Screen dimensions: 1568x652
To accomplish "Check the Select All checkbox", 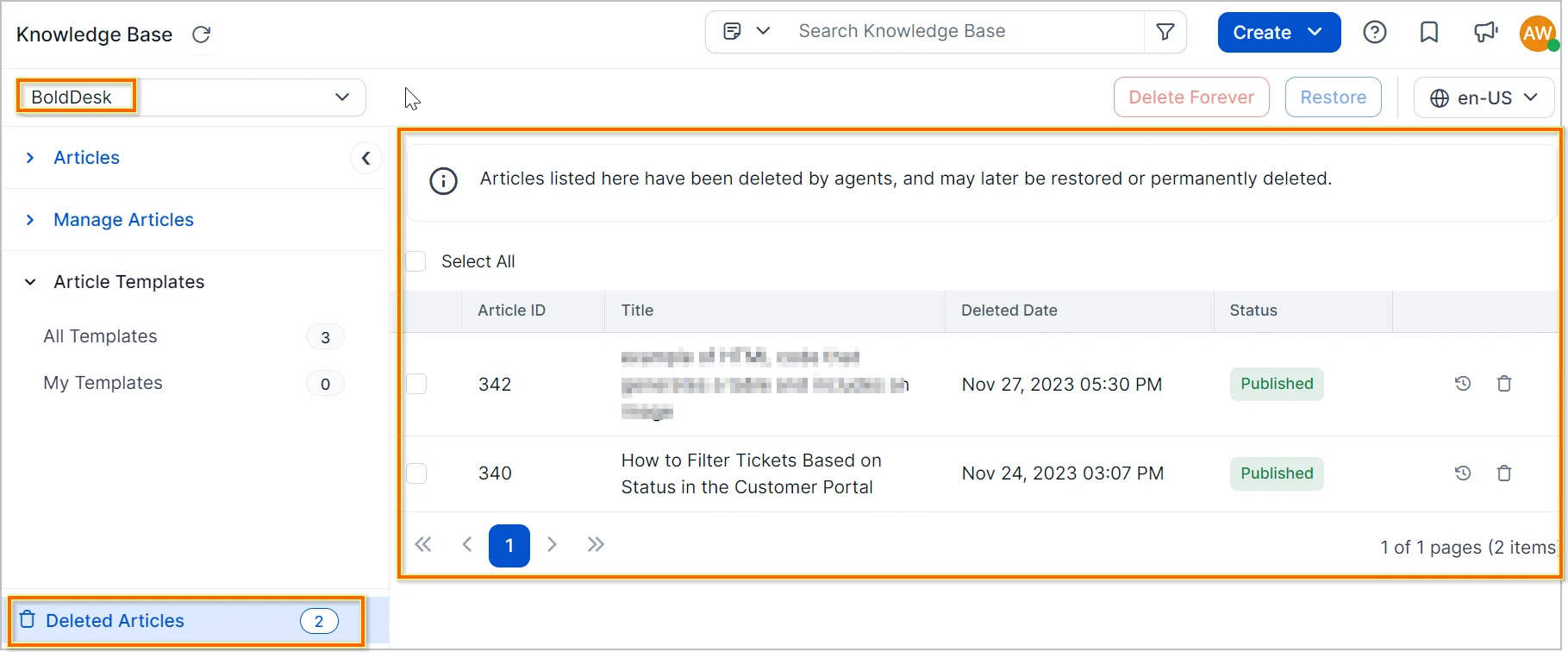I will [416, 261].
